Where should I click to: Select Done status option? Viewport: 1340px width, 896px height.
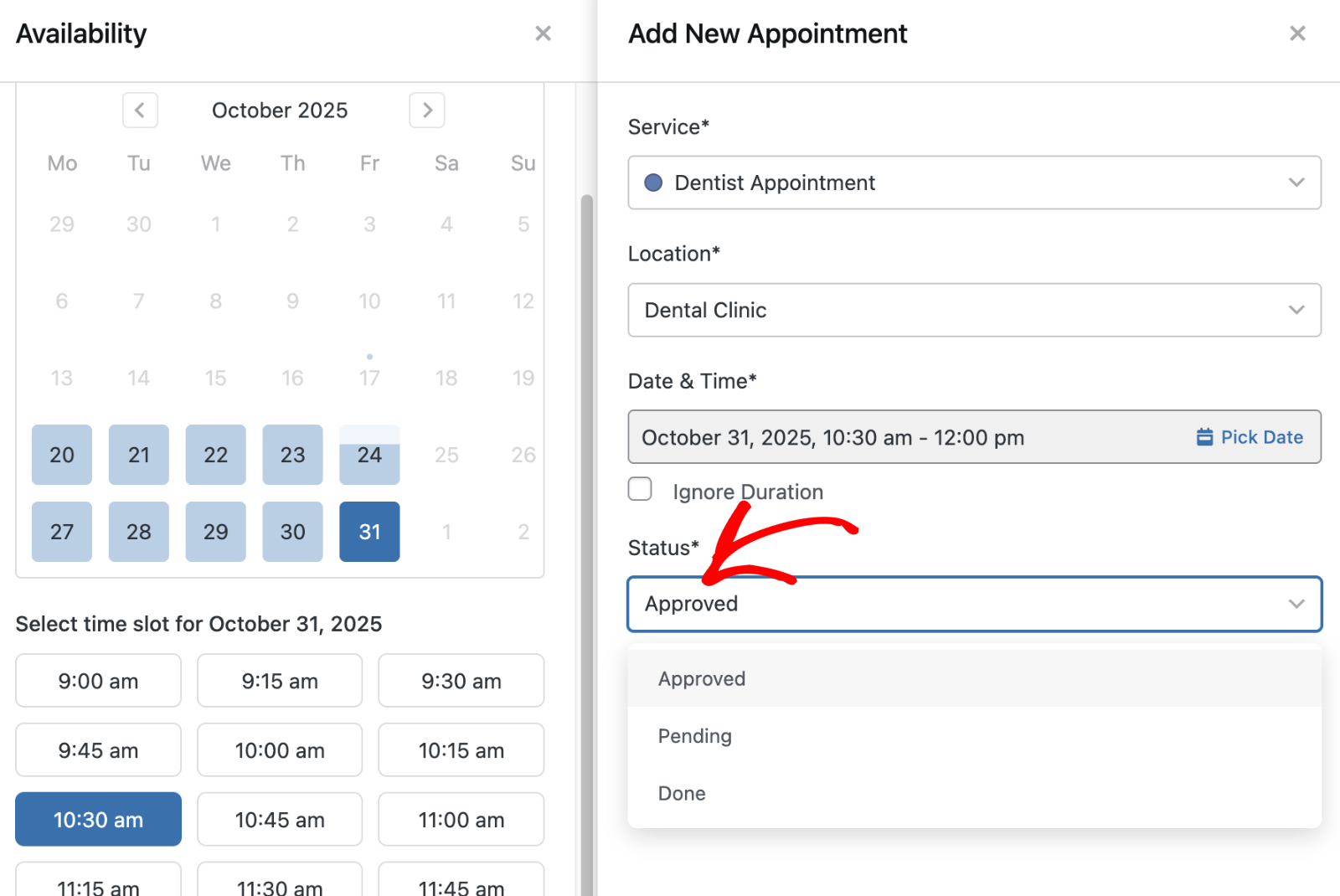[682, 793]
